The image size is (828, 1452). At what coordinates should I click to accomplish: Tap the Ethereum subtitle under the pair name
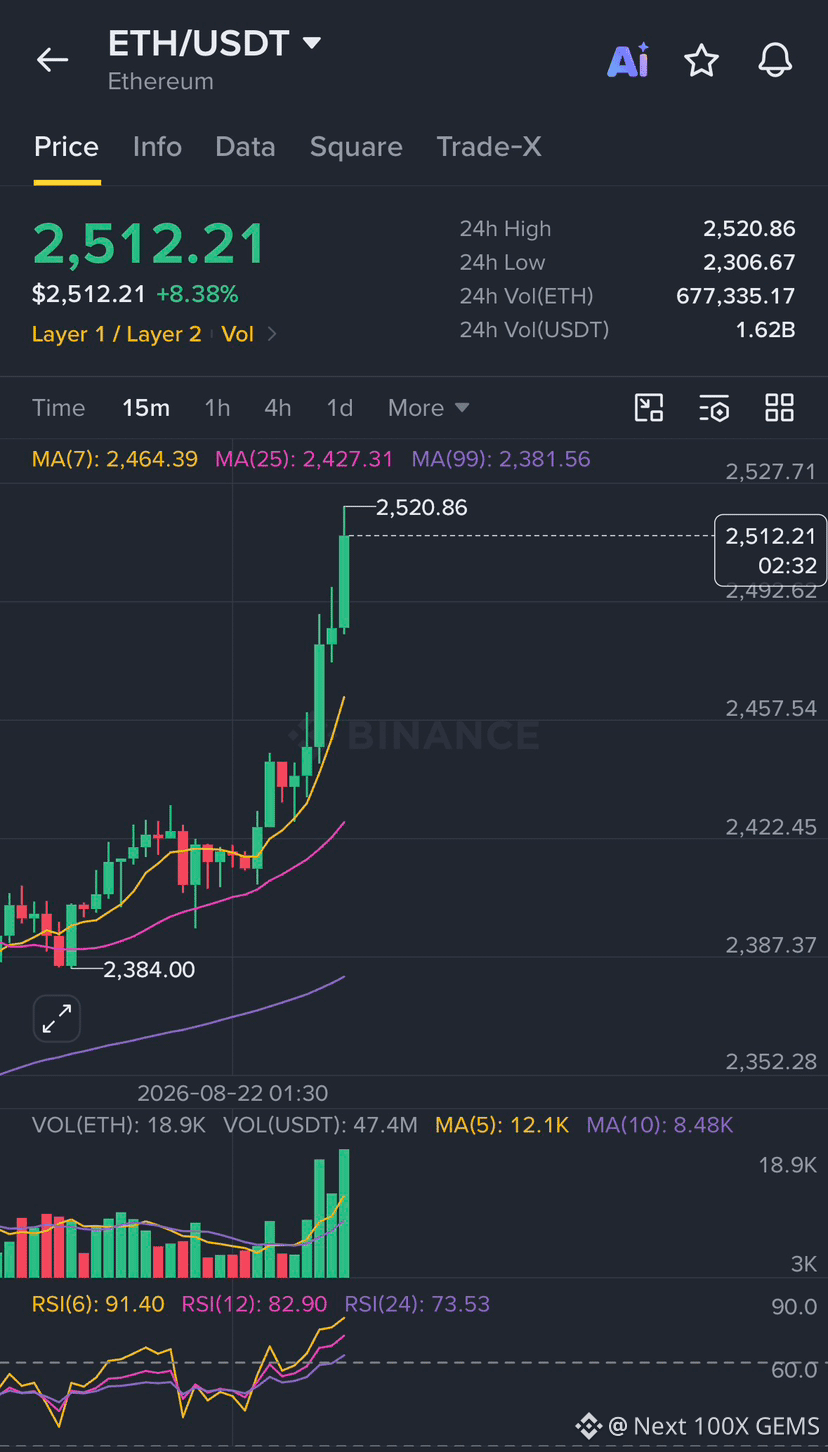click(160, 82)
